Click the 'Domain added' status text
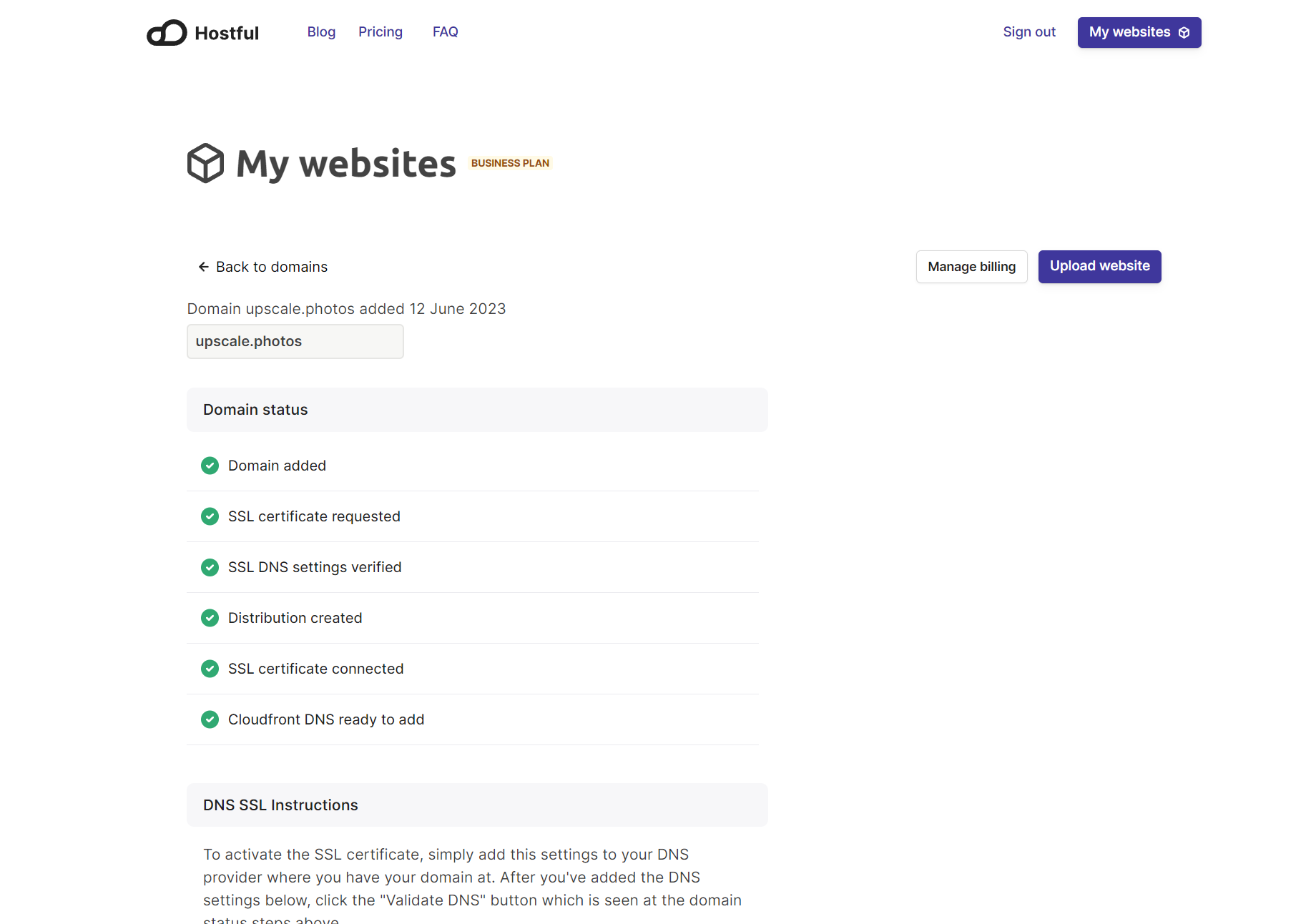 click(277, 466)
